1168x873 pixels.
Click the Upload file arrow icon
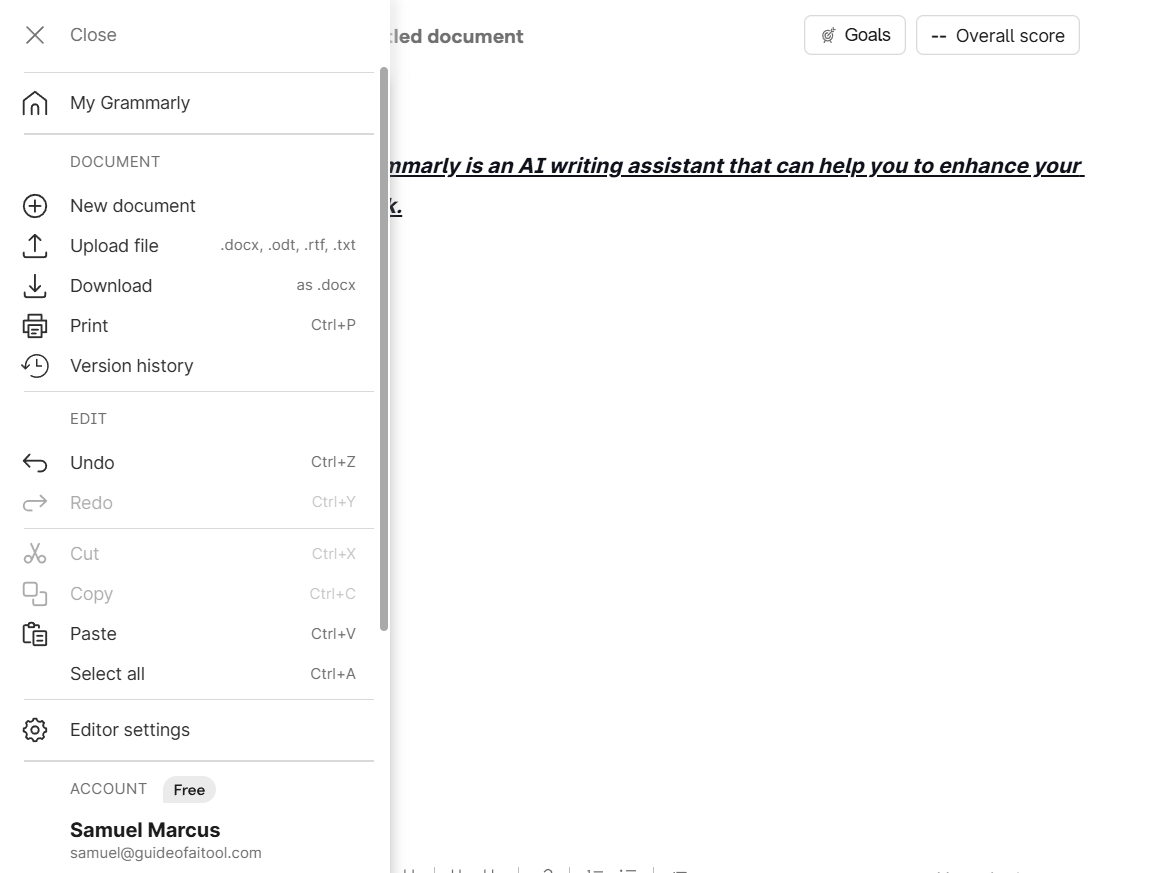point(35,246)
